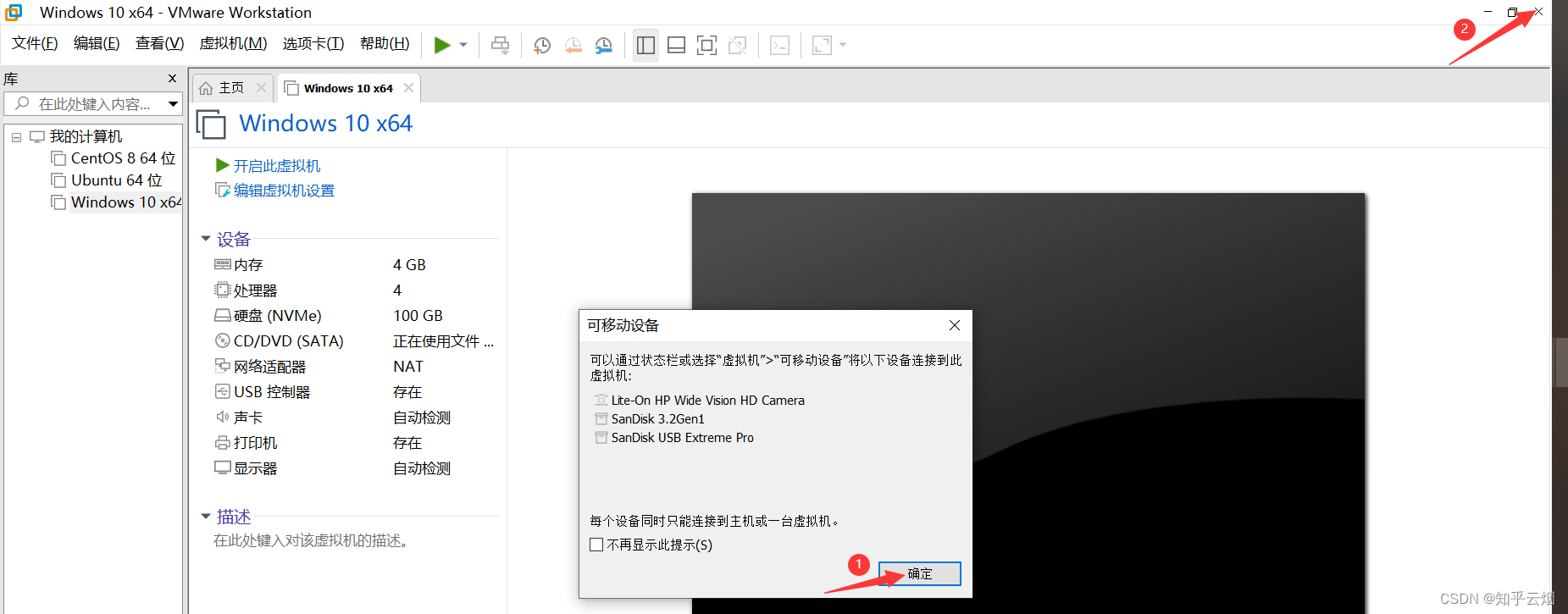Select SanDisk USB Extreme Pro entry
1568x614 pixels.
click(674, 438)
